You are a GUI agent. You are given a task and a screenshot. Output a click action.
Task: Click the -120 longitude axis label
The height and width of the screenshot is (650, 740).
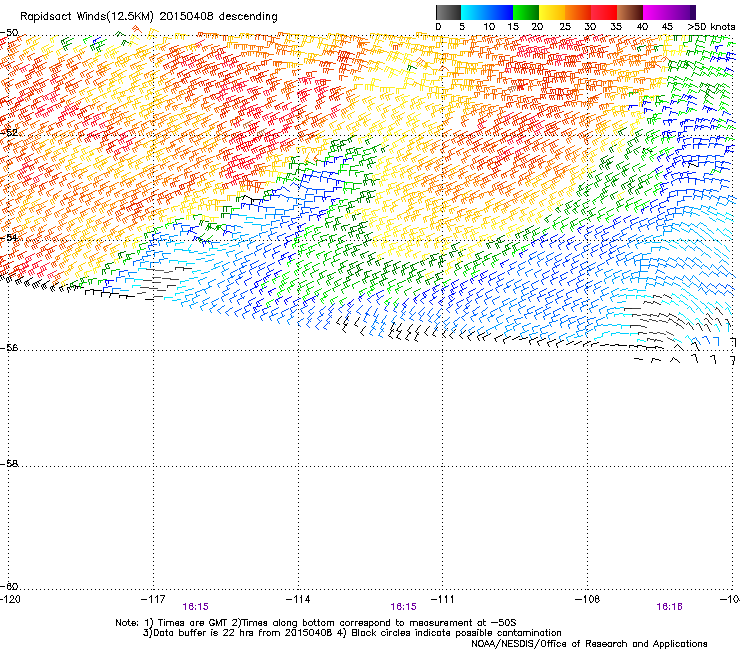pos(10,599)
